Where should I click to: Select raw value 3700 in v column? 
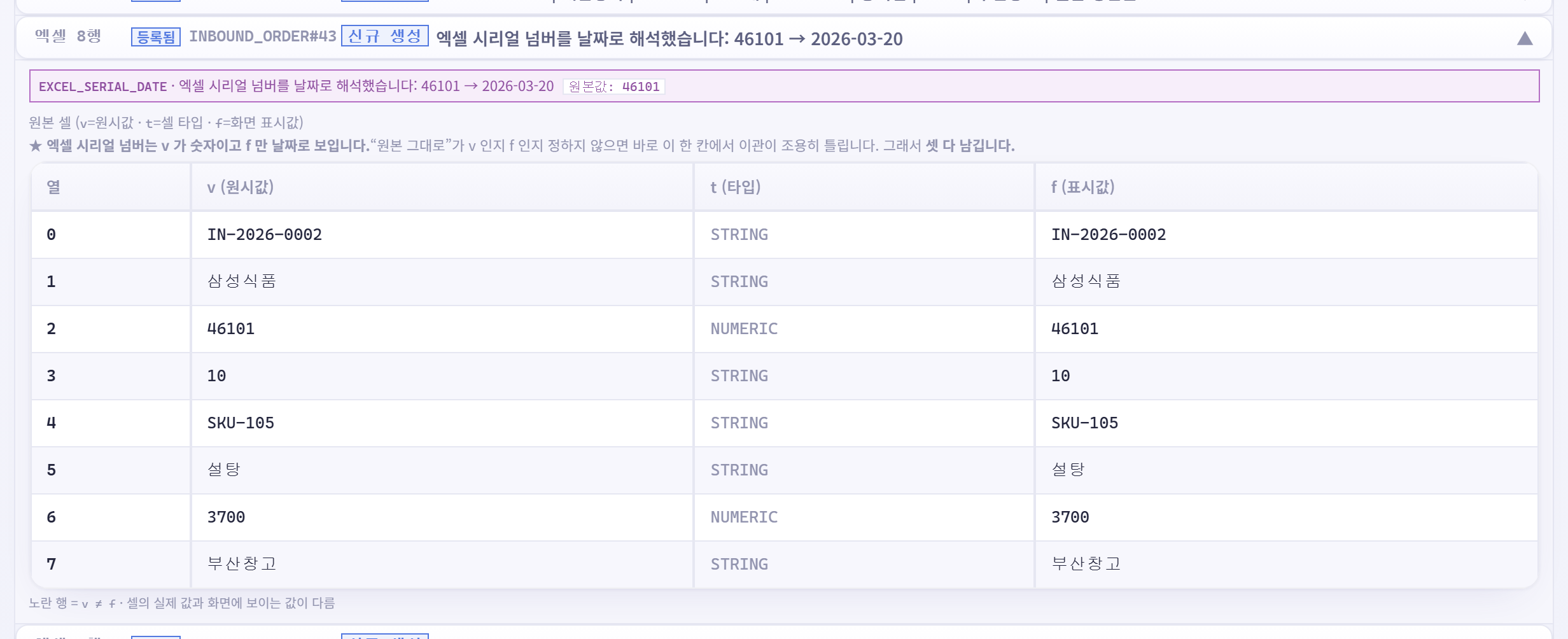coord(226,517)
